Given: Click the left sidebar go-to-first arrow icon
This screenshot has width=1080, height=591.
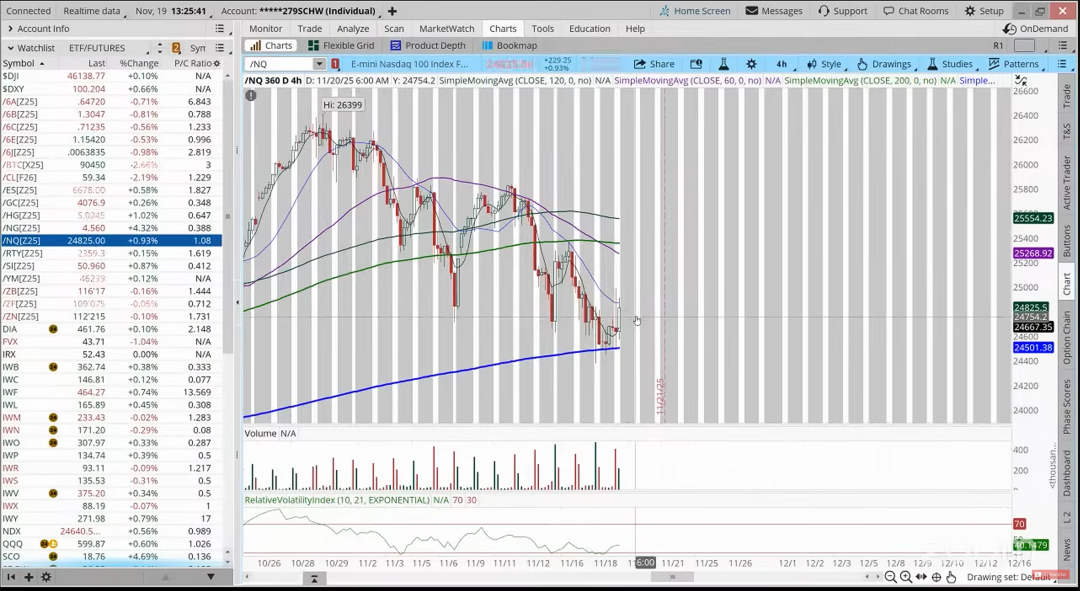Looking at the screenshot, I should pyautogui.click(x=11, y=577).
